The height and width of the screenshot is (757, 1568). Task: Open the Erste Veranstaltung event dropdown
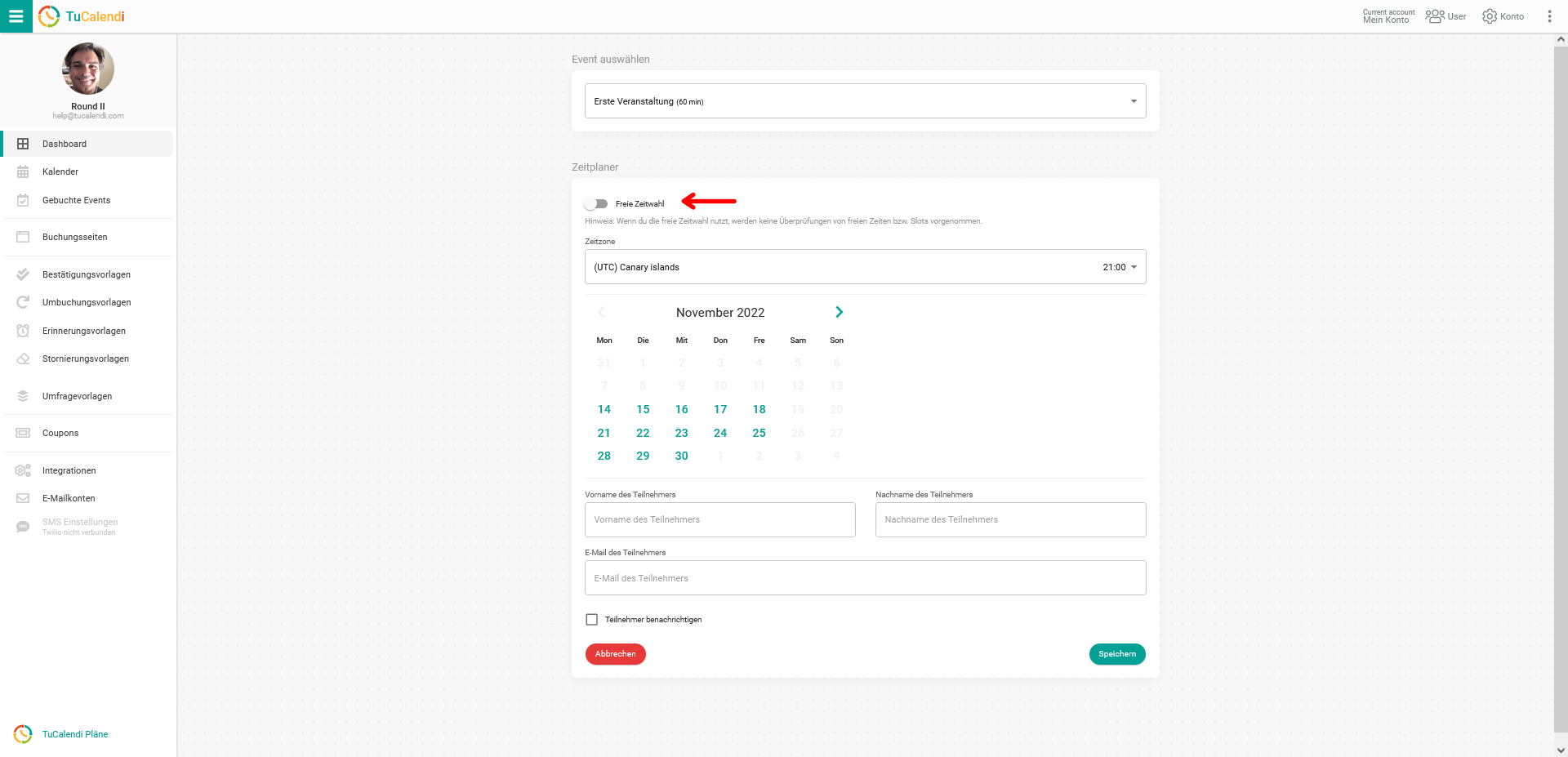pos(865,101)
